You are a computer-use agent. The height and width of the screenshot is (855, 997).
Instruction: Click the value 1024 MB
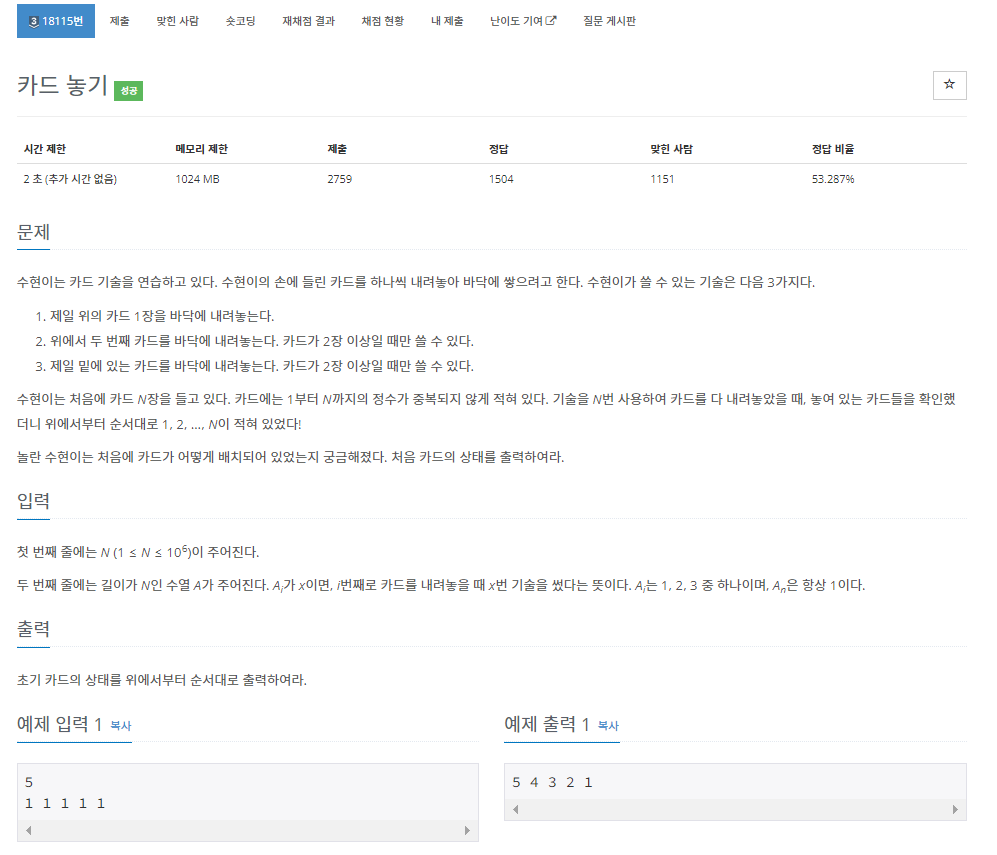point(198,179)
